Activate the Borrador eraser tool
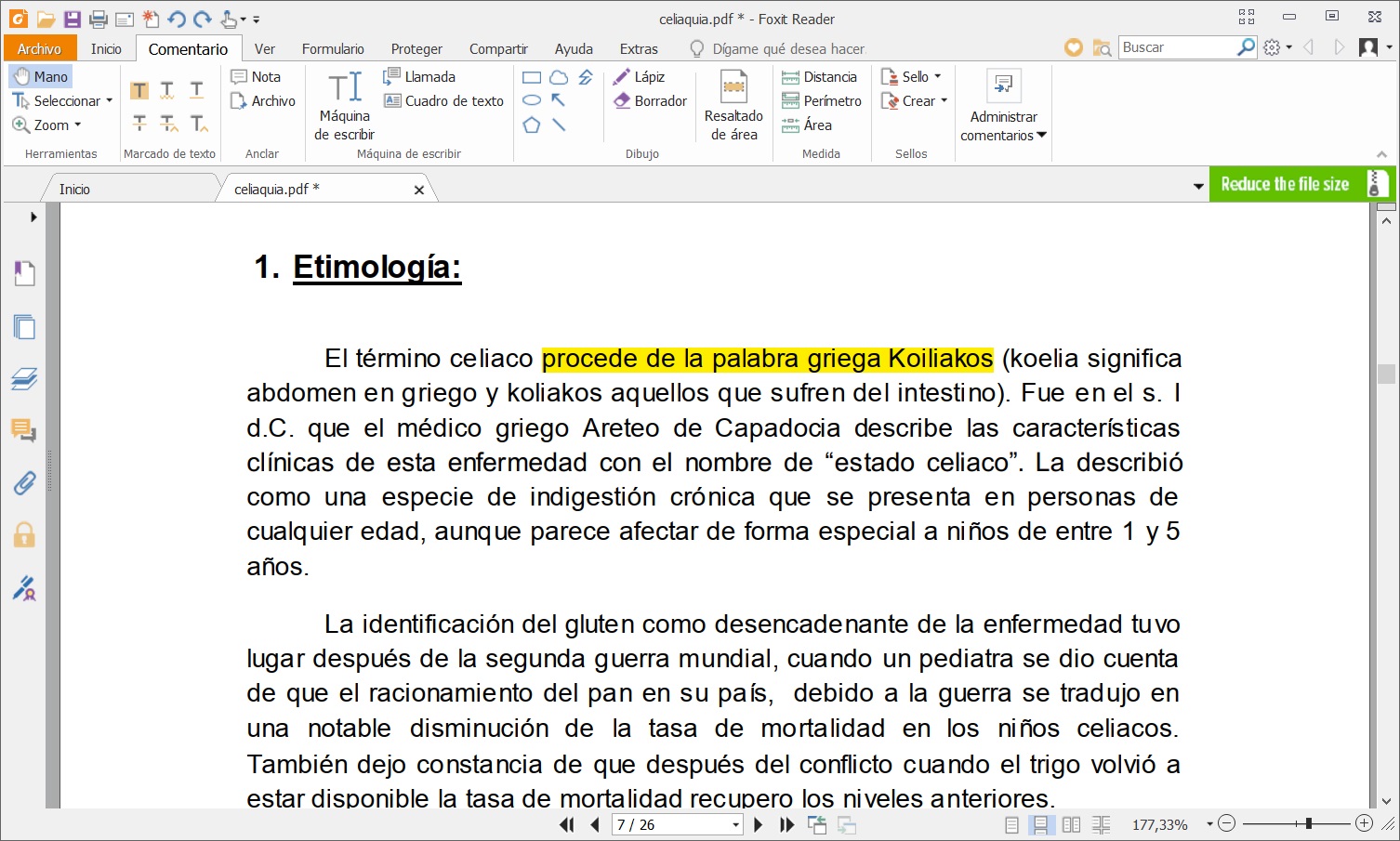This screenshot has height=841, width=1400. 650,100
